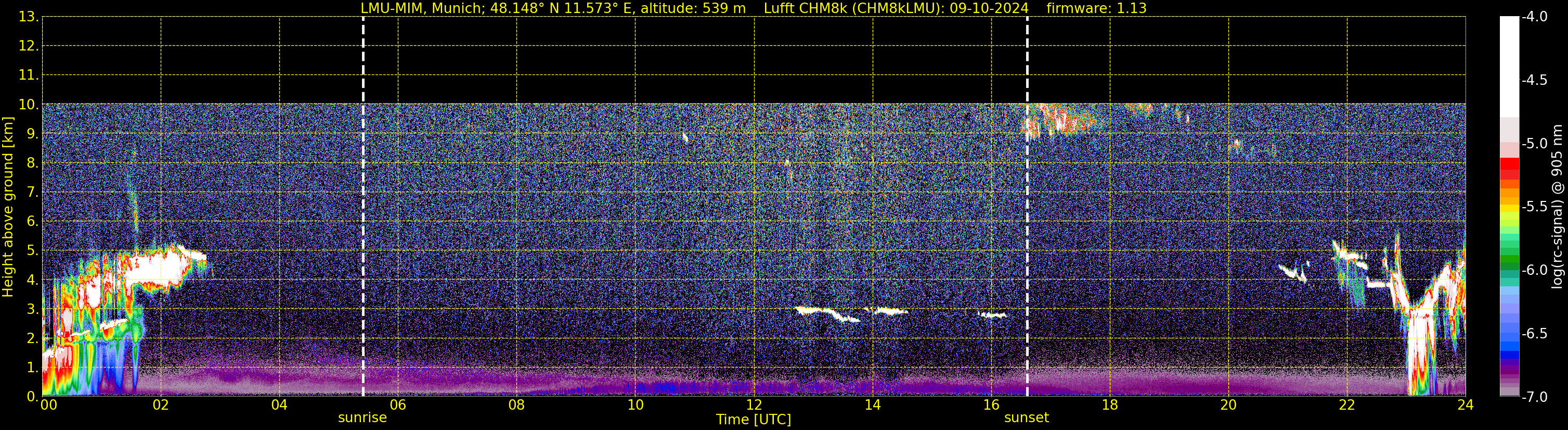Image resolution: width=1568 pixels, height=430 pixels.
Task: Click the '9.' height tick label
Action: 33,133
